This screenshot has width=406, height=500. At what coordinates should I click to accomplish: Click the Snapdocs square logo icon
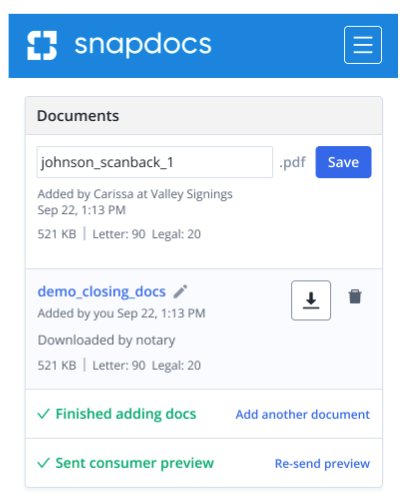pos(42,45)
